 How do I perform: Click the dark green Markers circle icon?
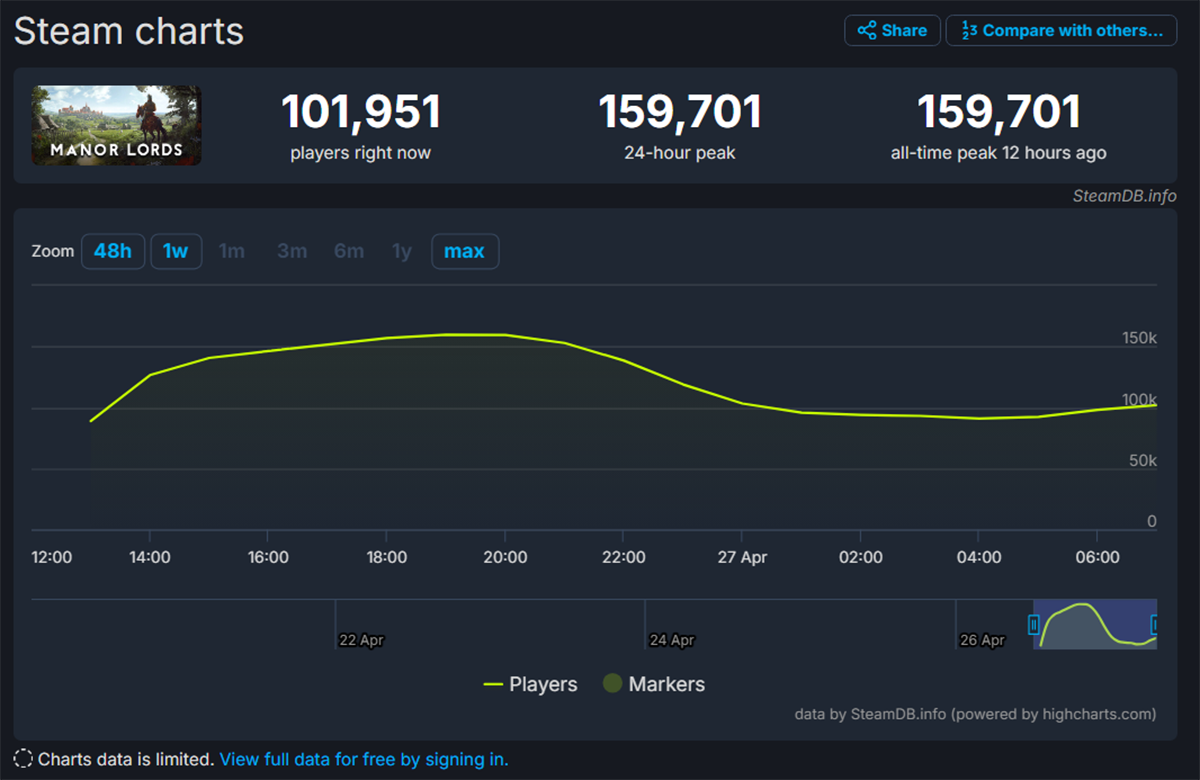[612, 684]
